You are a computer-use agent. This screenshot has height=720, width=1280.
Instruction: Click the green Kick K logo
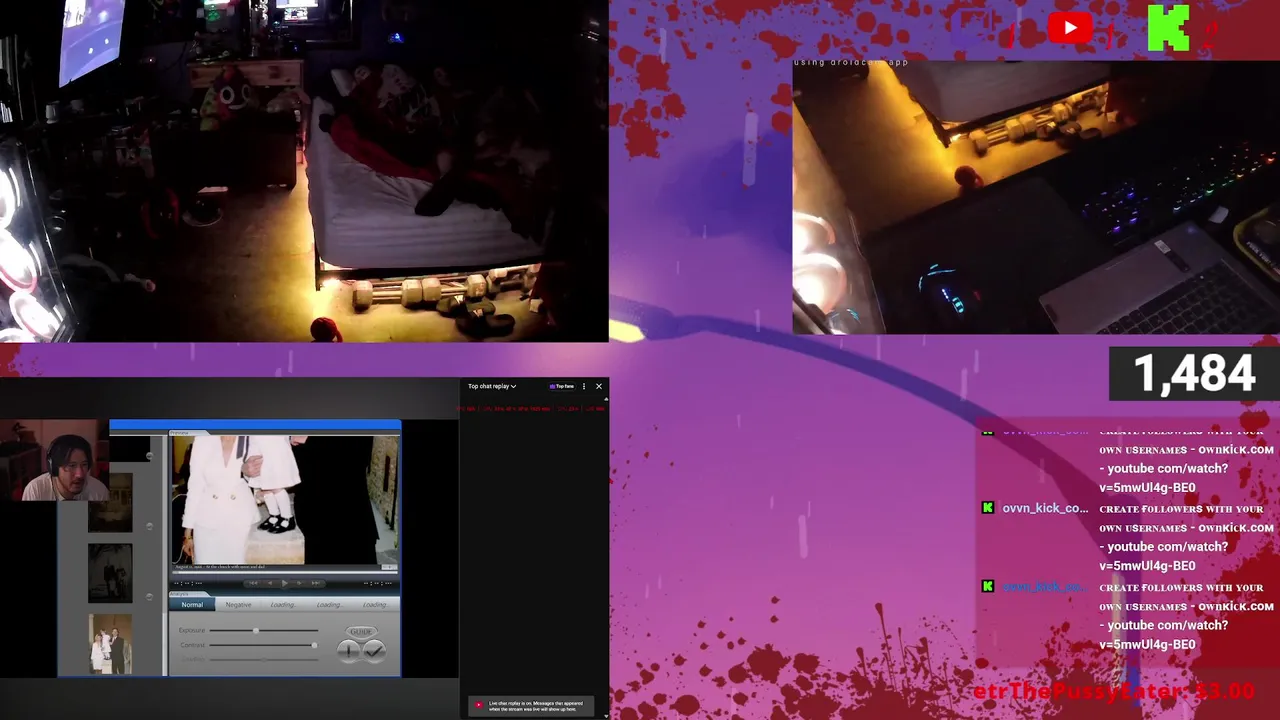1168,28
